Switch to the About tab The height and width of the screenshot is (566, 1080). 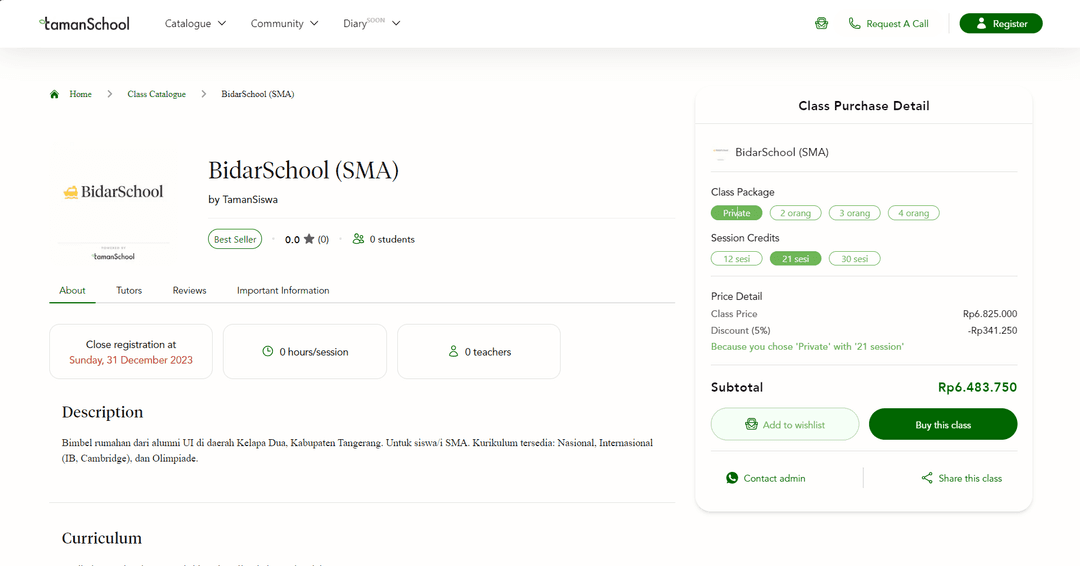click(72, 291)
